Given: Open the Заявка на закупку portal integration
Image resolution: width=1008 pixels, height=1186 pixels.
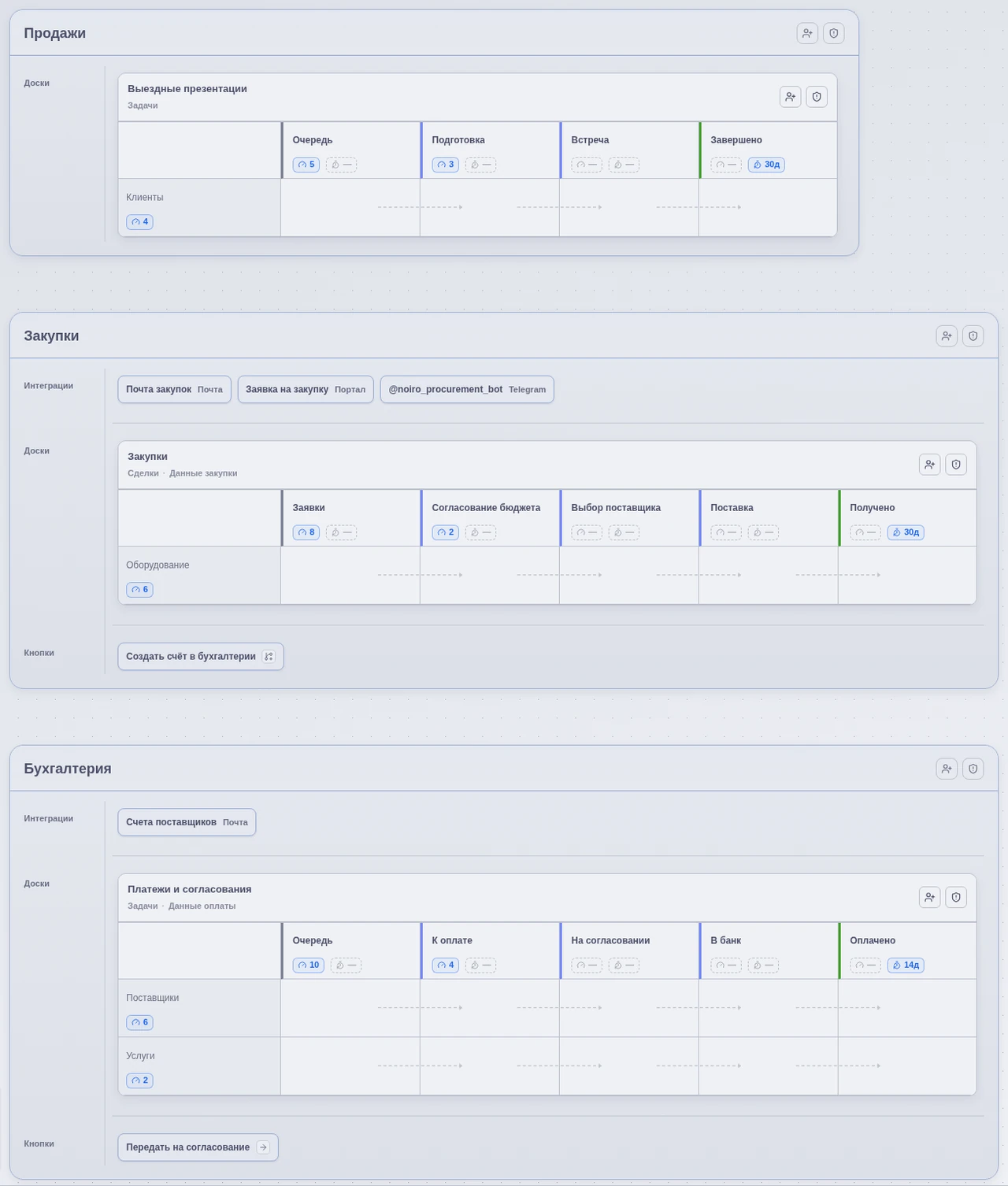Looking at the screenshot, I should coord(306,389).
